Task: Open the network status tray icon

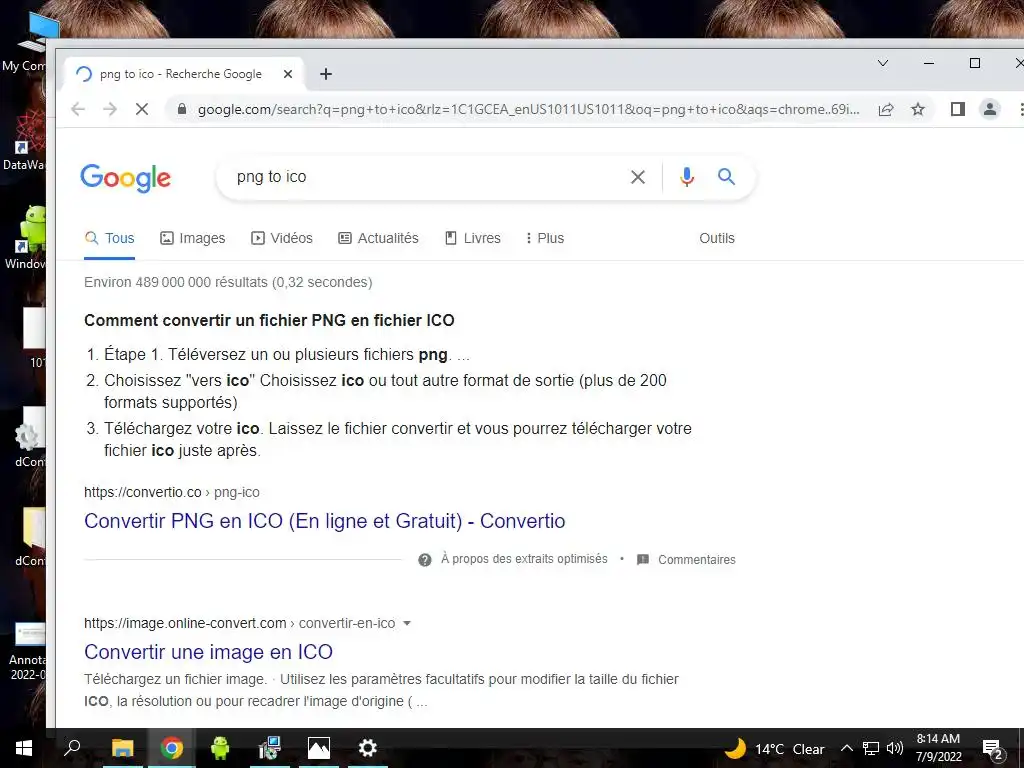Action: point(871,748)
